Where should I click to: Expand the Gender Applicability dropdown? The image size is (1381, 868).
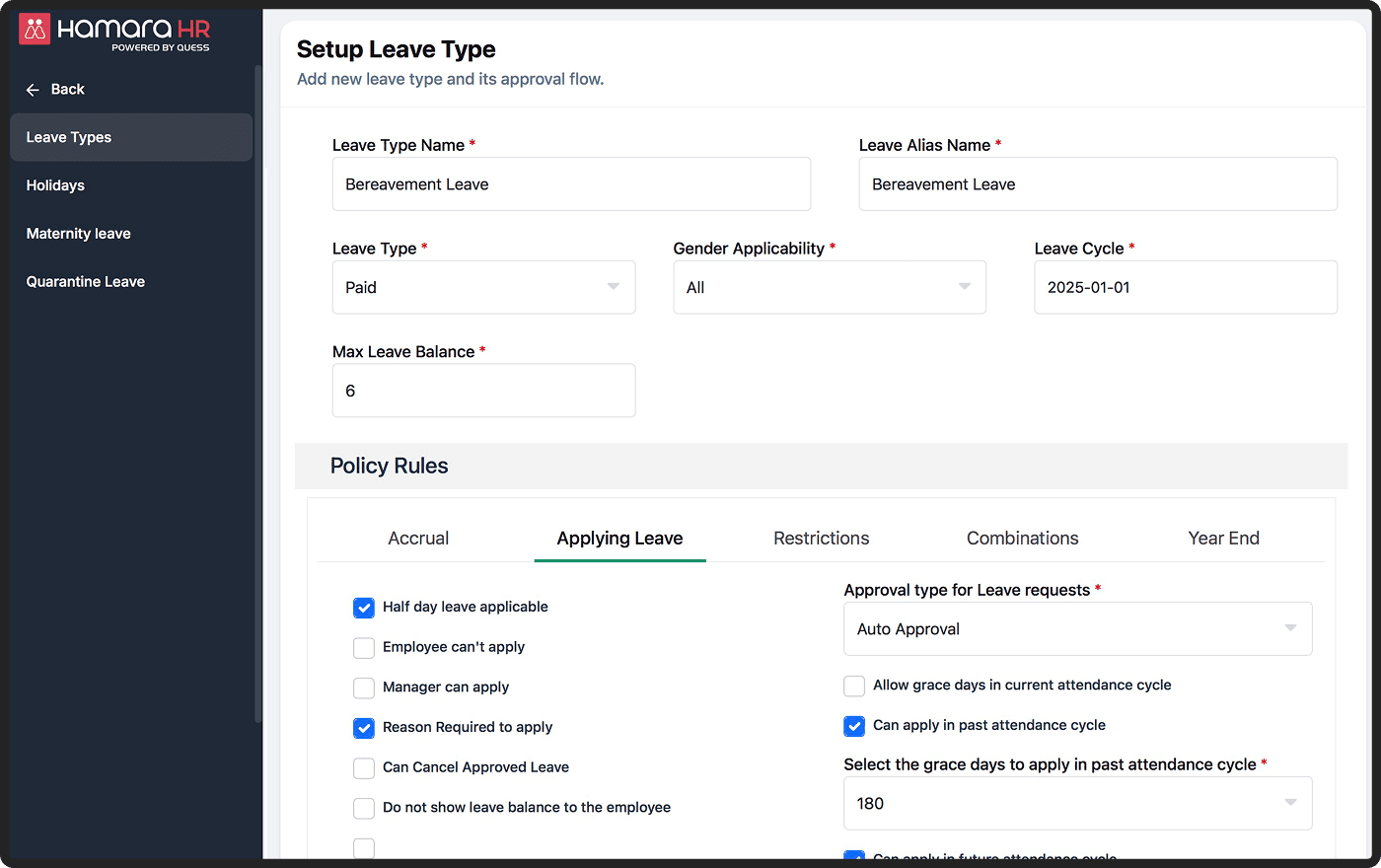click(830, 287)
